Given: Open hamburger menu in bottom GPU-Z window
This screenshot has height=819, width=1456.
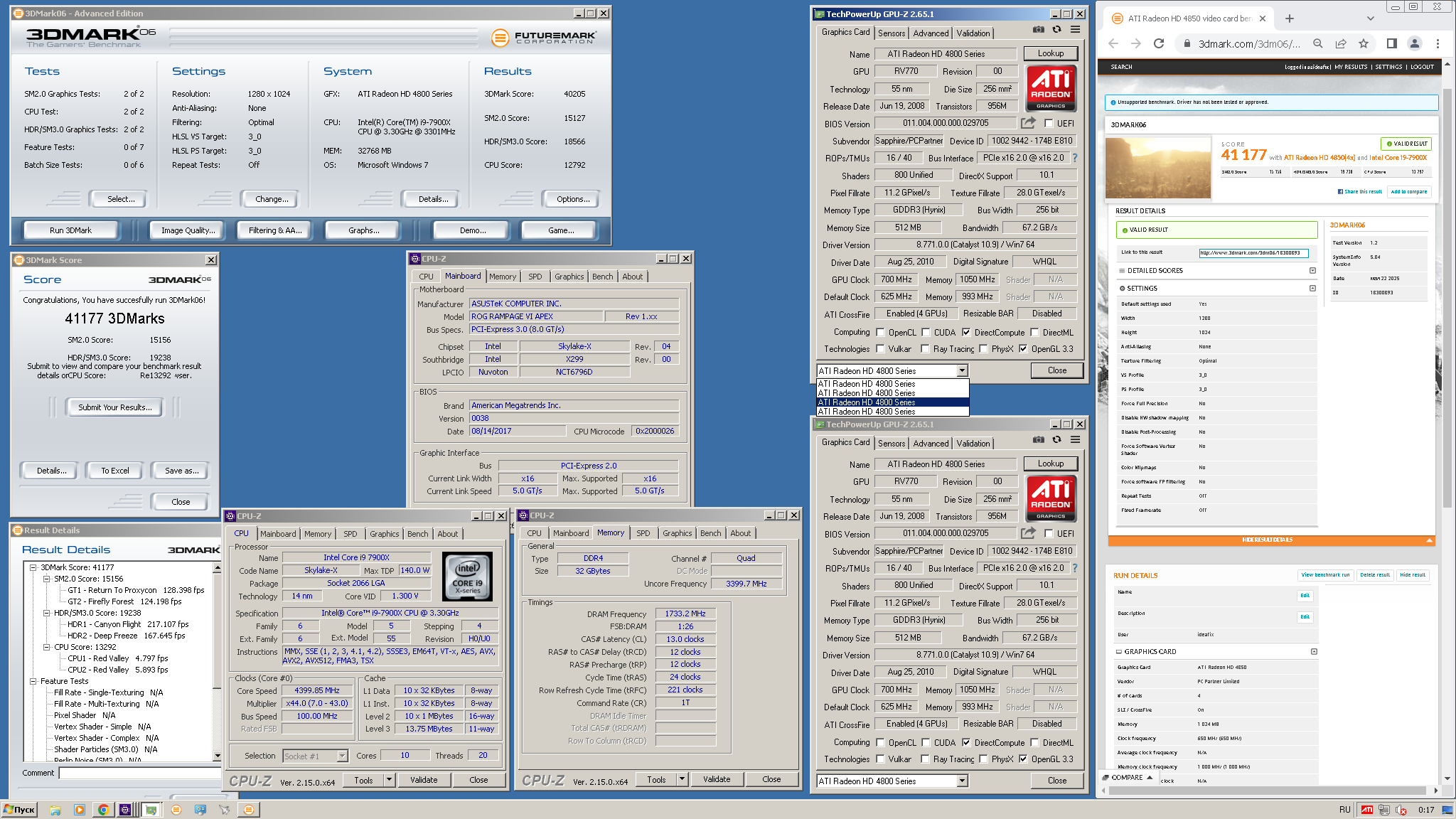Looking at the screenshot, I should (x=1075, y=440).
